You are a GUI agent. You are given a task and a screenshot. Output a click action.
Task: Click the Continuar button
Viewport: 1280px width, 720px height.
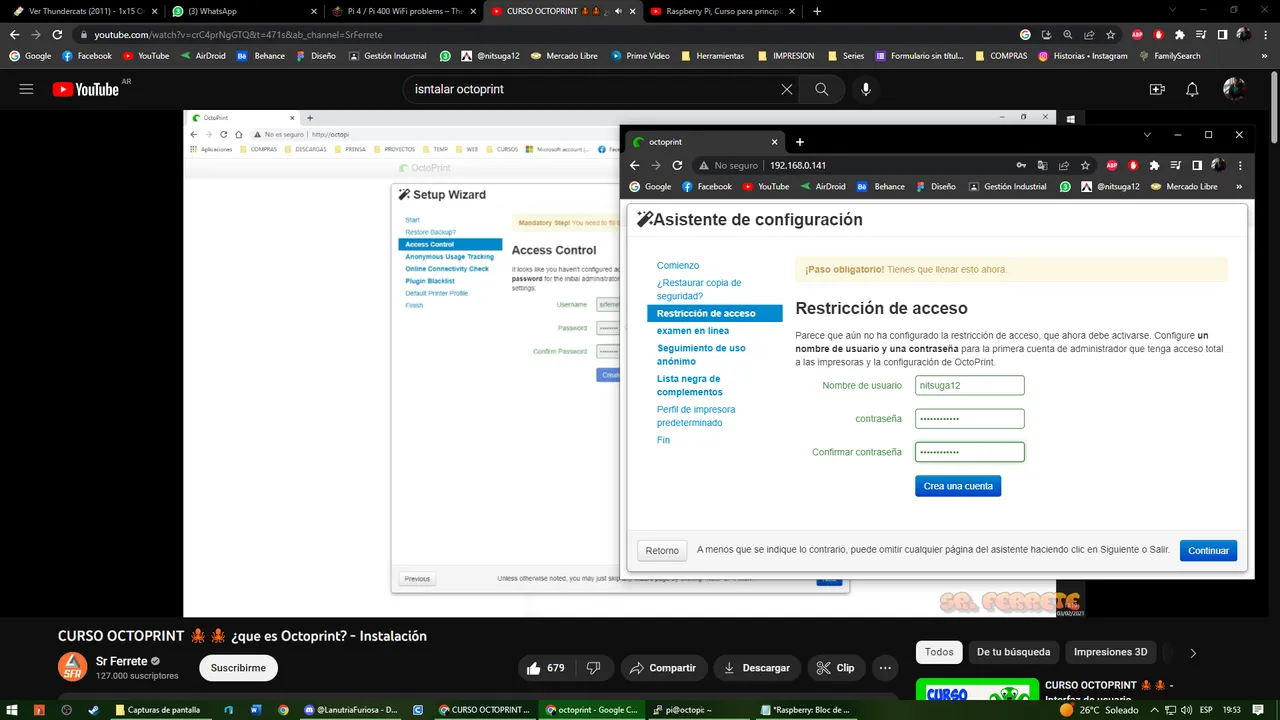[x=1208, y=551]
